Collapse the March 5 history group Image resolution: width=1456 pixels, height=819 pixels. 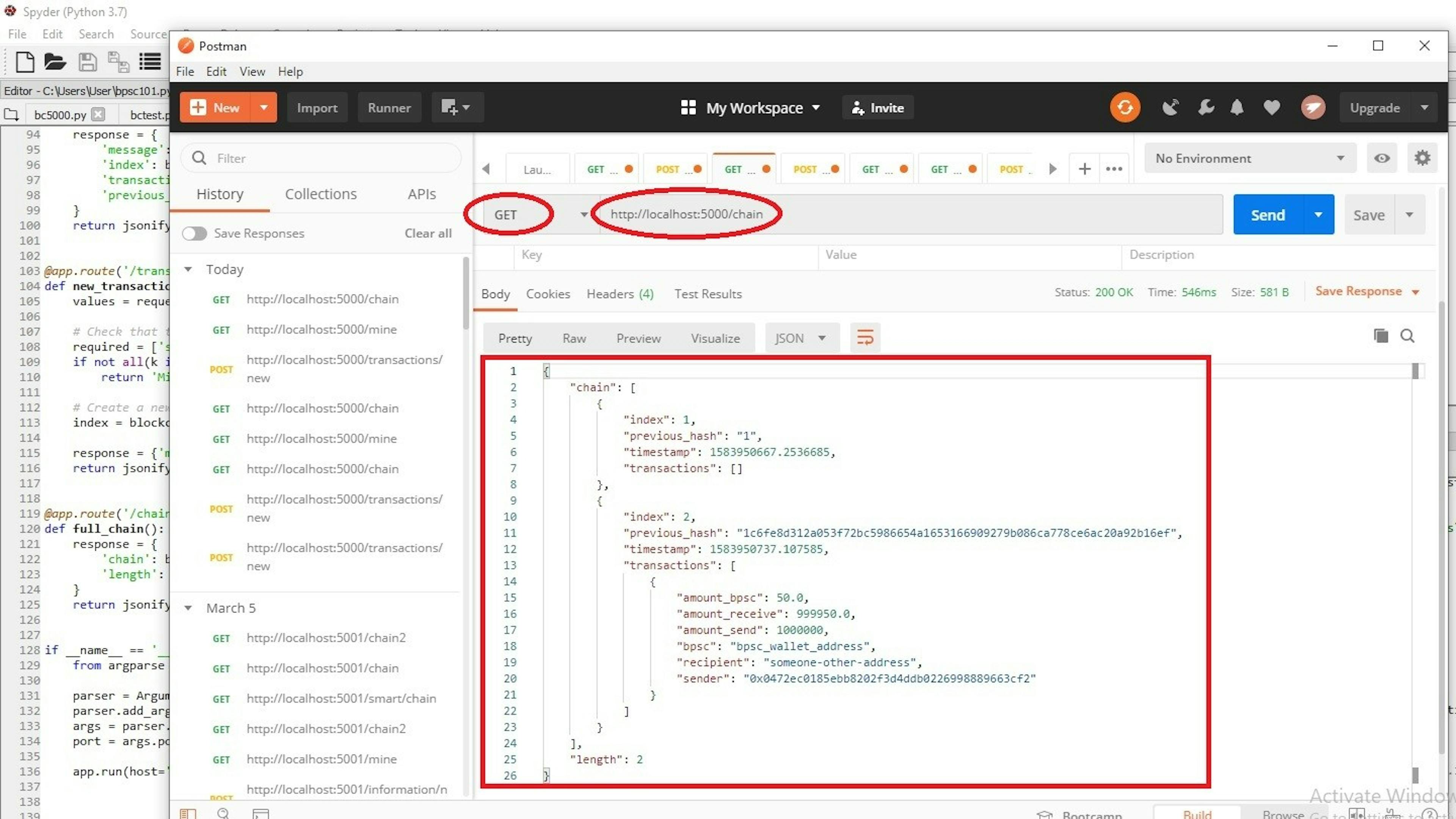(188, 608)
